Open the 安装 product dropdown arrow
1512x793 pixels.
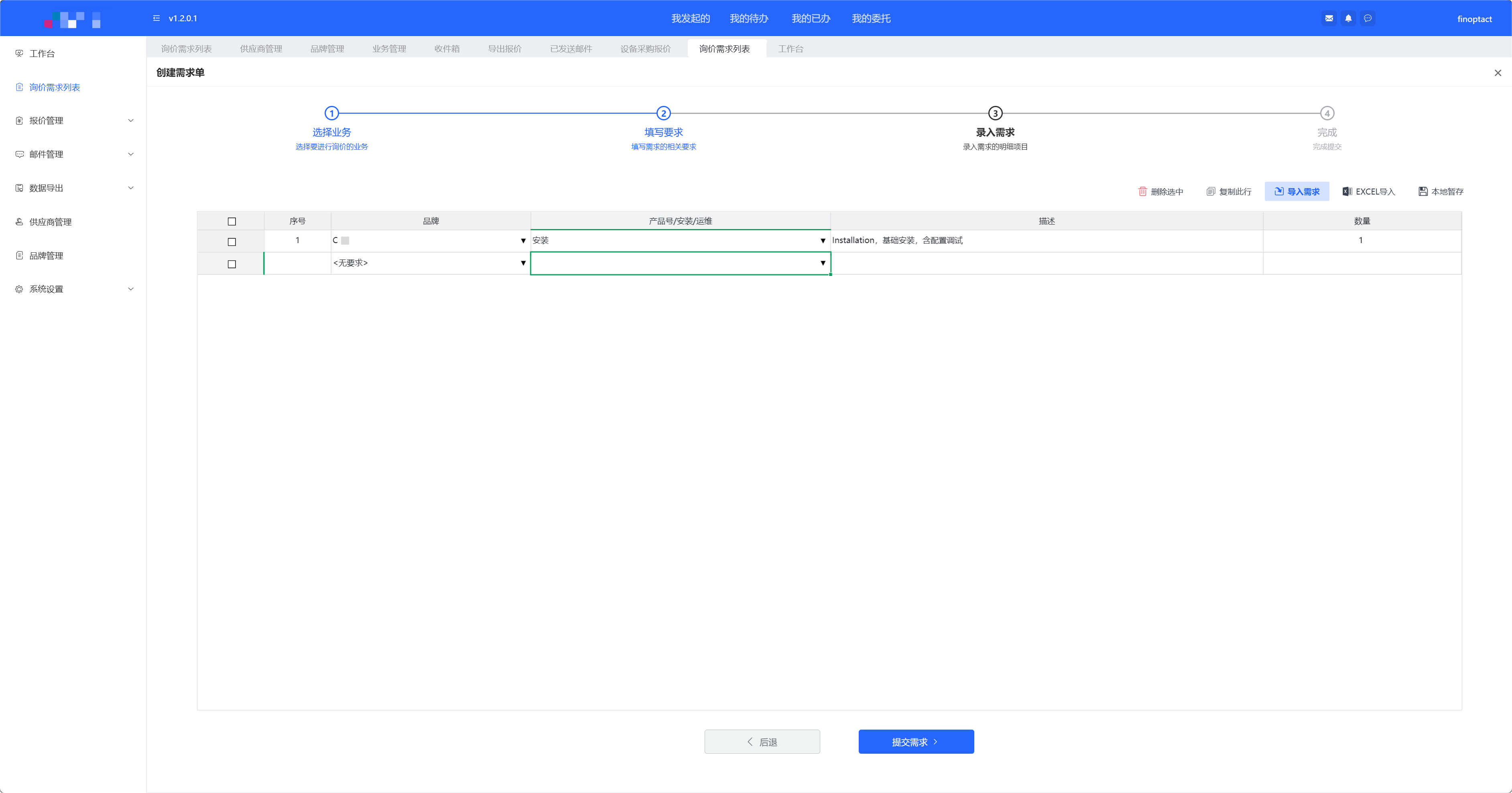822,241
